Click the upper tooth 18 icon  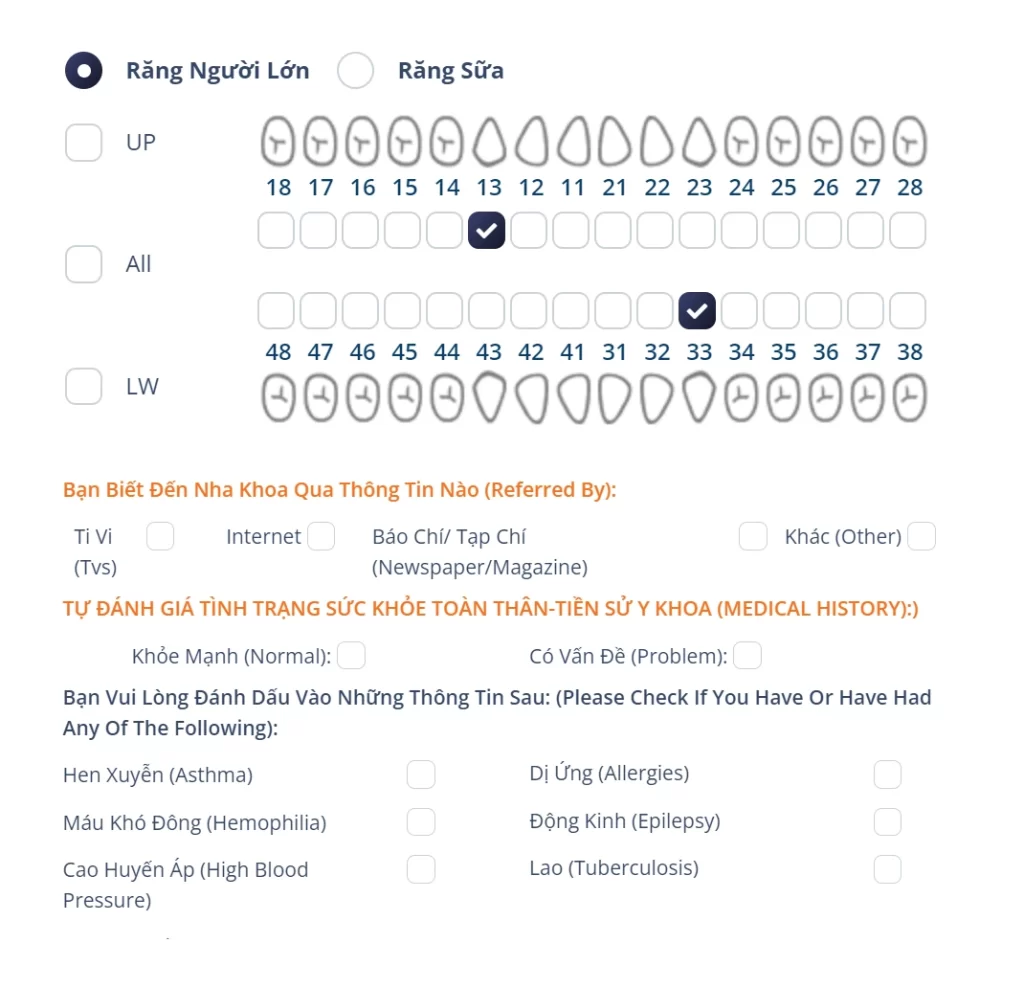point(279,143)
